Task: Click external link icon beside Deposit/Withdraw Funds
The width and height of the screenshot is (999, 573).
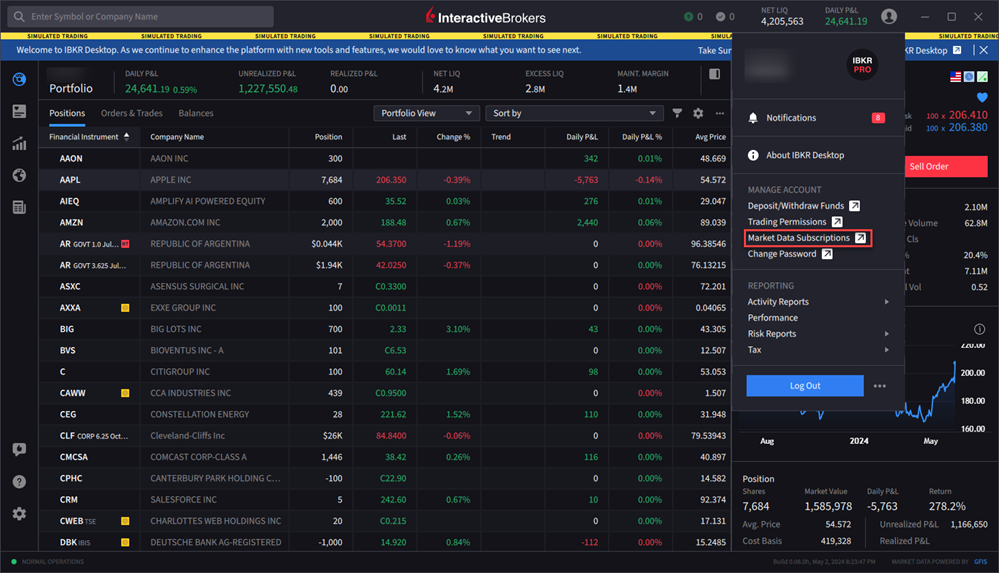Action: [854, 206]
